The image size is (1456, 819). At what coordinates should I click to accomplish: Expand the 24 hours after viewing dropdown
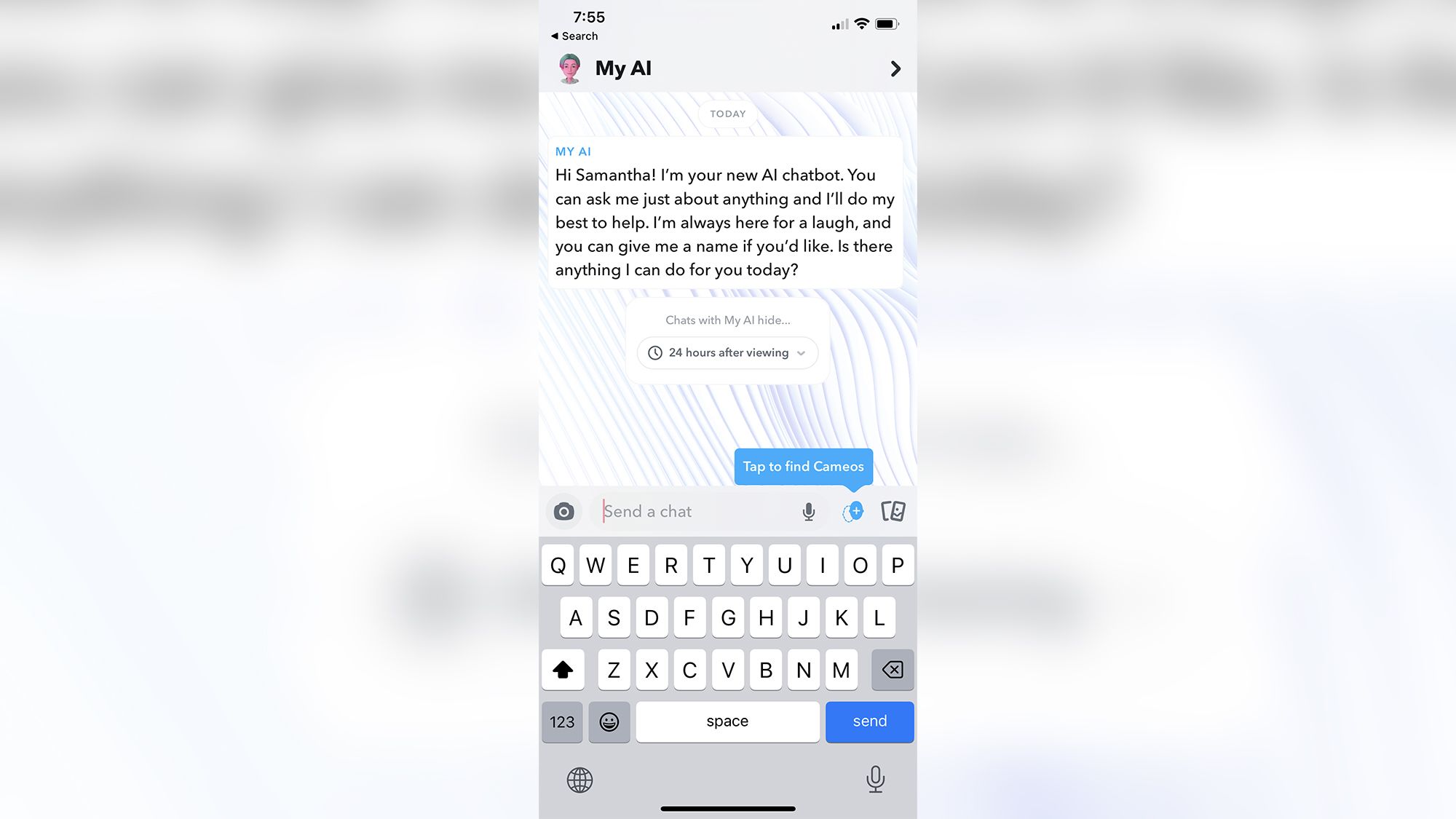coord(728,352)
